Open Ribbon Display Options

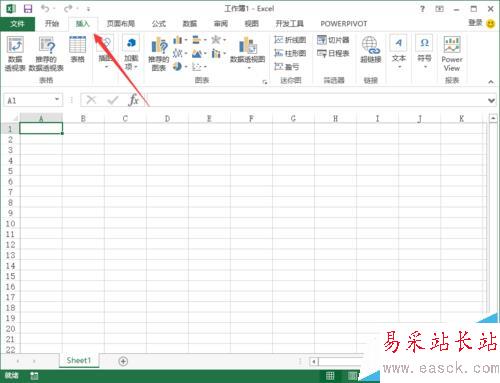(x=440, y=9)
